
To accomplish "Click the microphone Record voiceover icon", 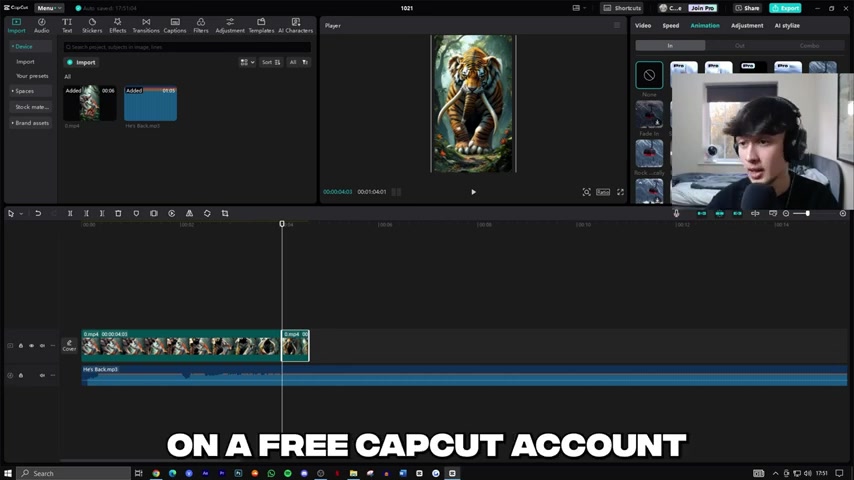I will coord(676,214).
